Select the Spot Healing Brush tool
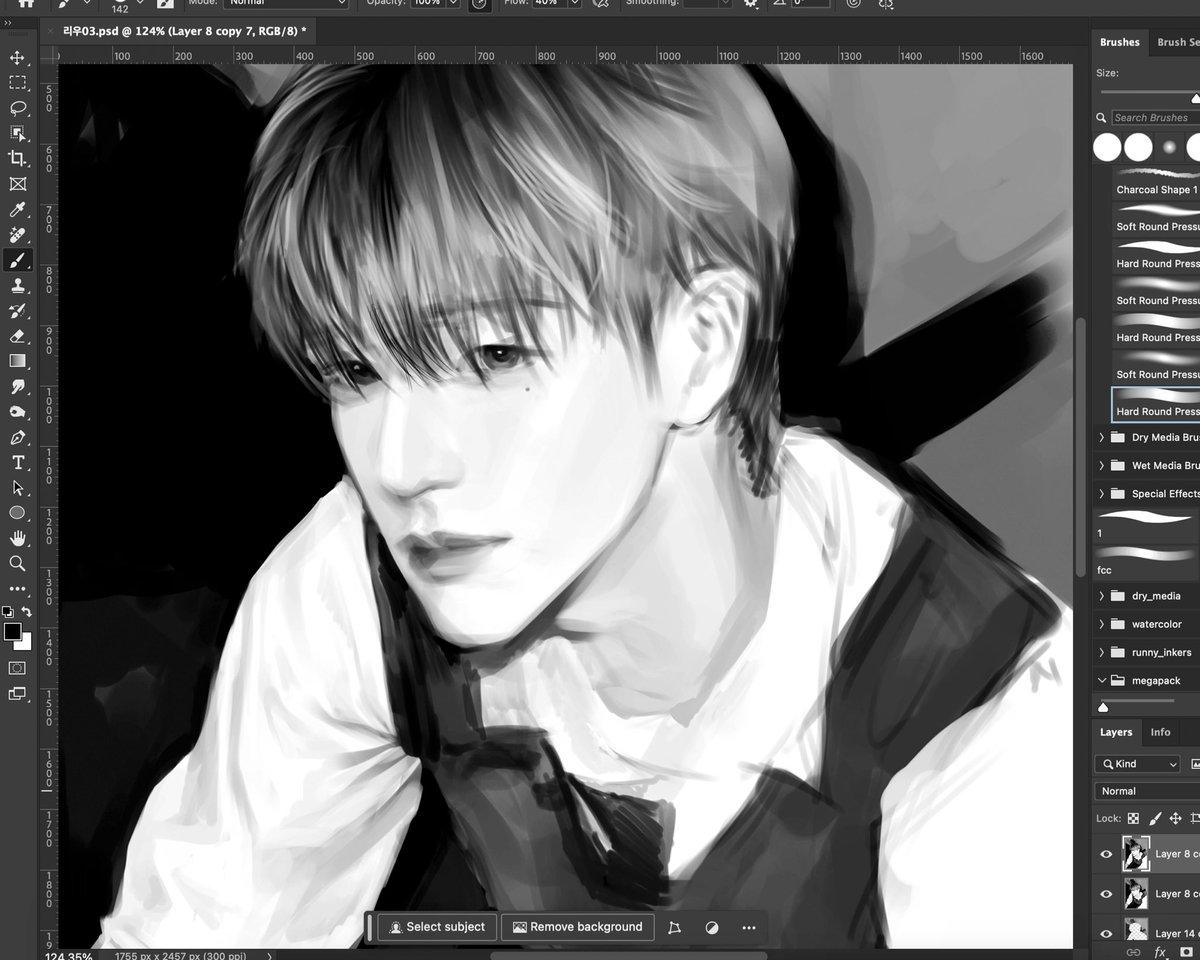 [17, 235]
